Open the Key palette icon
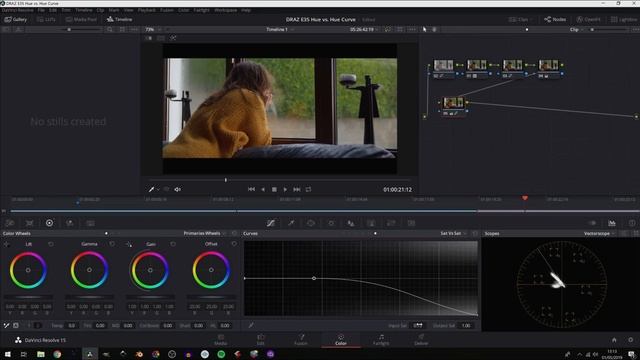The image size is (640, 360). (x=371, y=223)
